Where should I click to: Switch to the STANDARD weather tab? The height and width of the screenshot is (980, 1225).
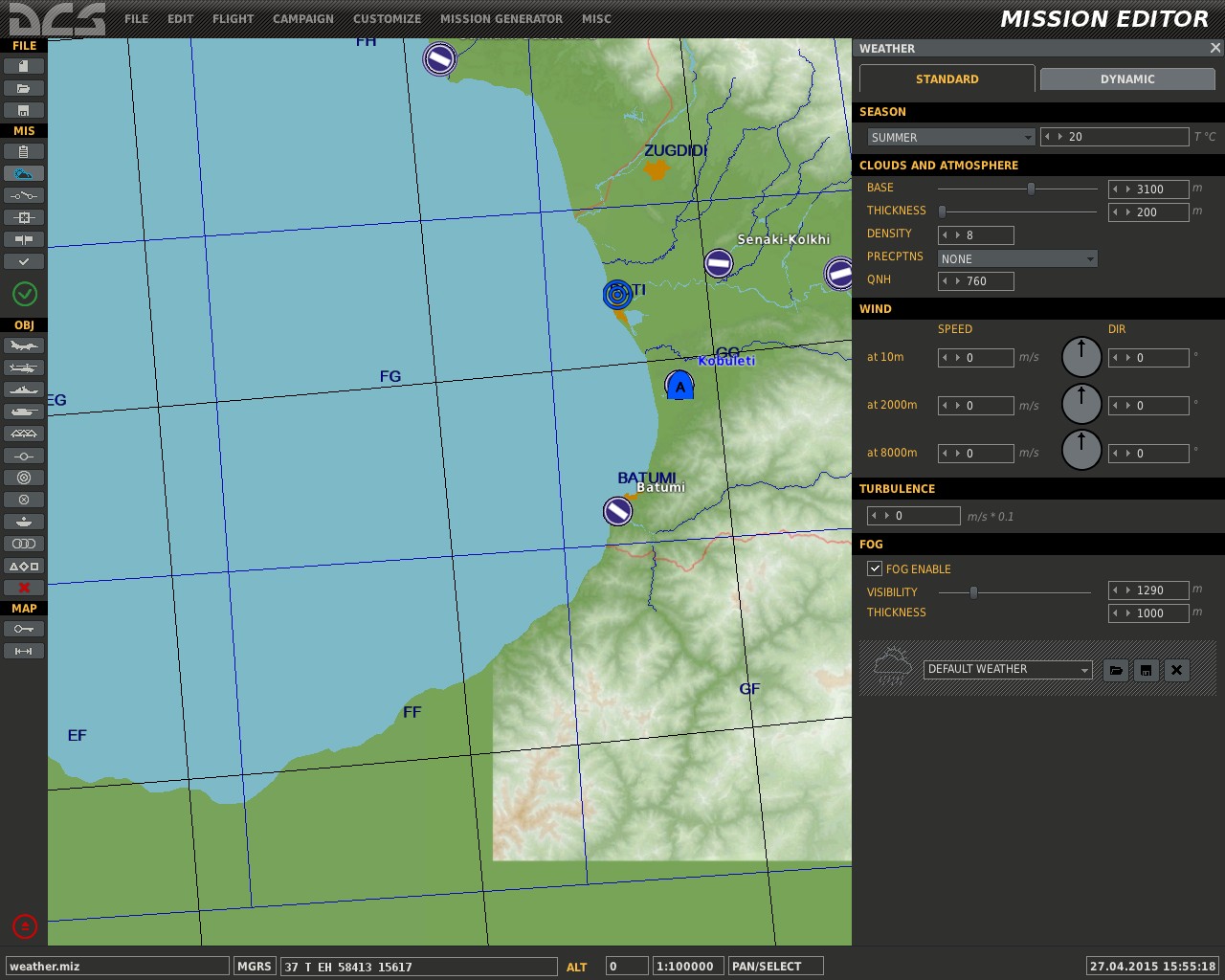pos(947,79)
